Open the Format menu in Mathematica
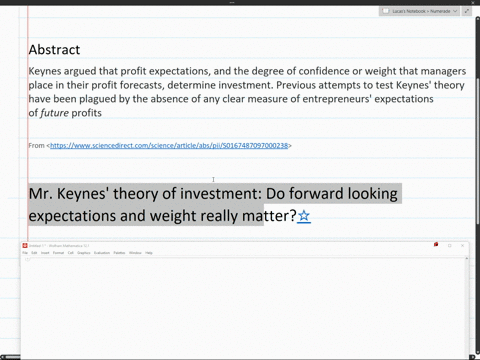 pyautogui.click(x=58, y=253)
